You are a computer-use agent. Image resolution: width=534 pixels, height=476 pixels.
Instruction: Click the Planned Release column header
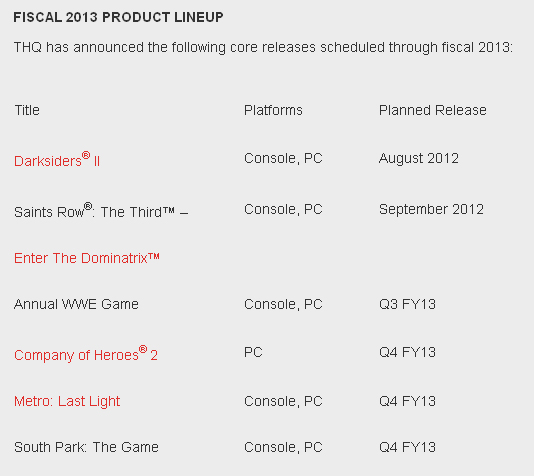(433, 110)
